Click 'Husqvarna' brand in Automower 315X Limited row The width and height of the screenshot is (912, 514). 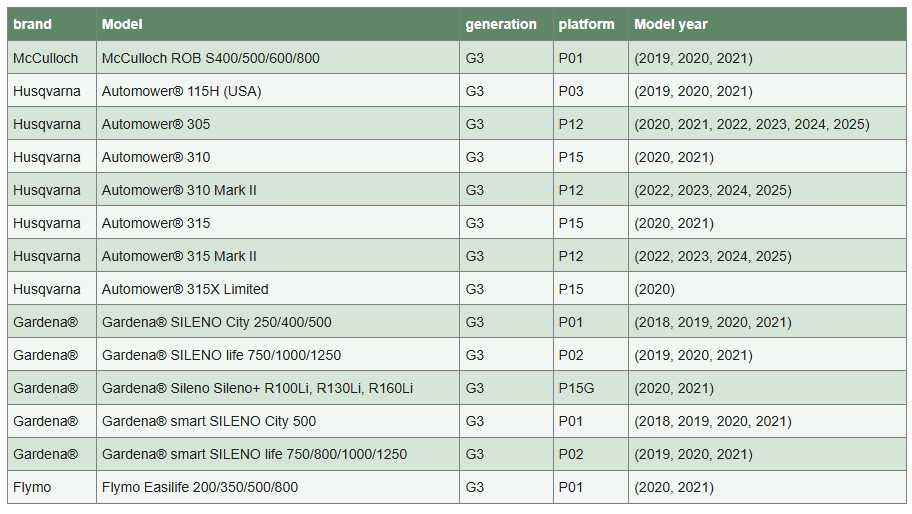coord(52,289)
